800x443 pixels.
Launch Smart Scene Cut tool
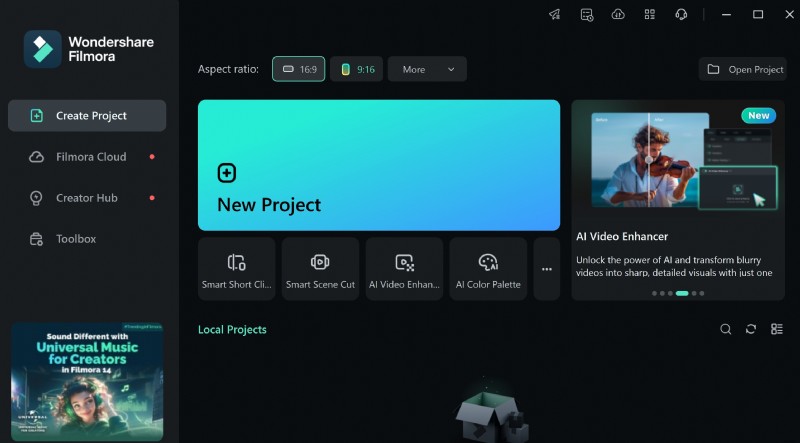point(320,269)
